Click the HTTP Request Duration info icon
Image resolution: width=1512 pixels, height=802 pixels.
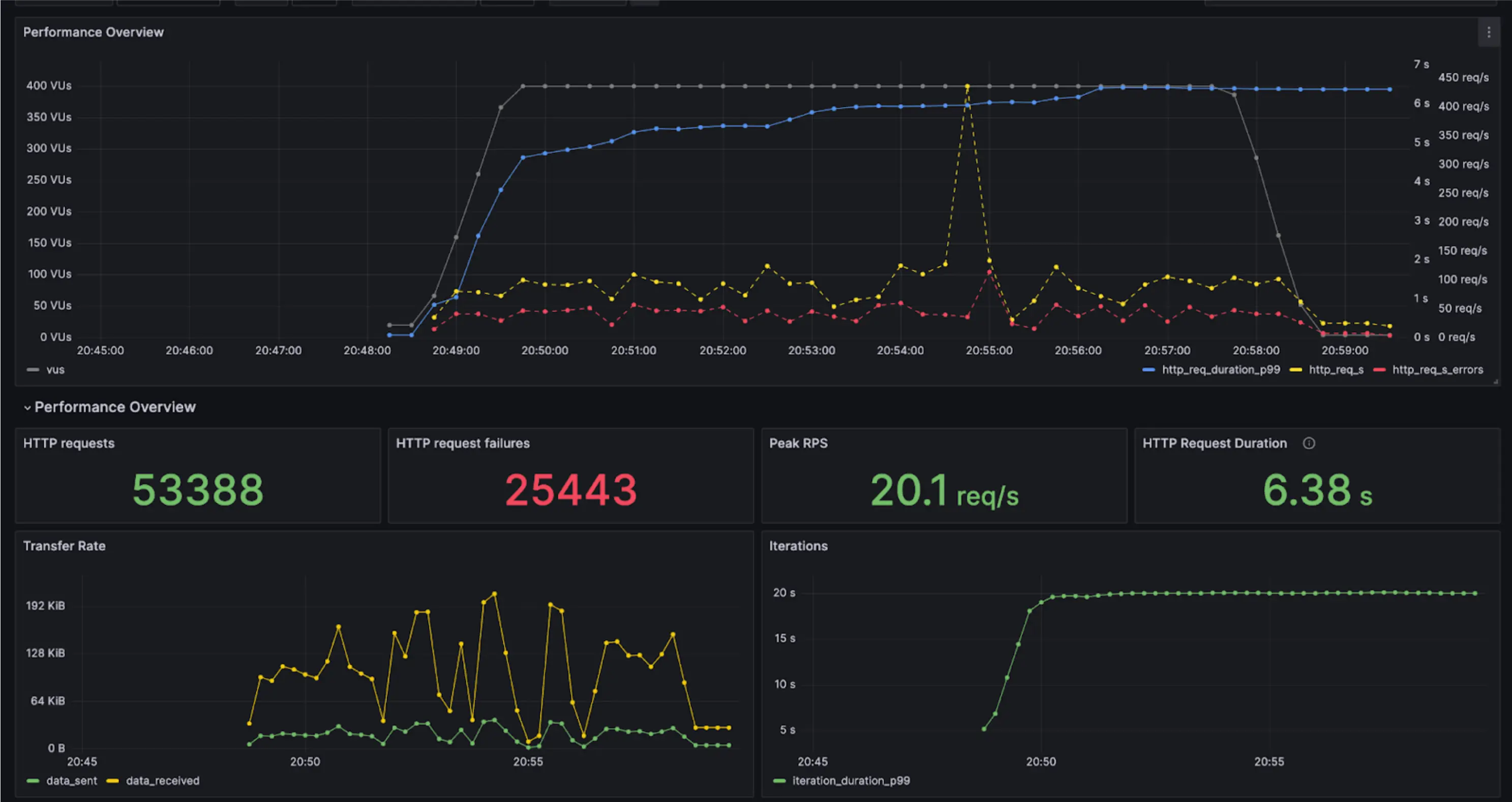point(1309,444)
